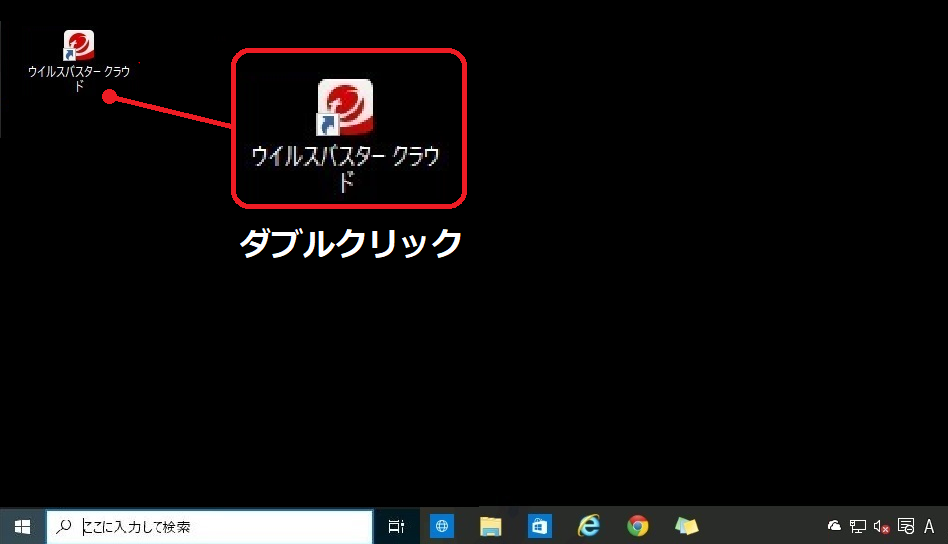Click the OneDrive cloud tray icon
948x544 pixels.
834,526
